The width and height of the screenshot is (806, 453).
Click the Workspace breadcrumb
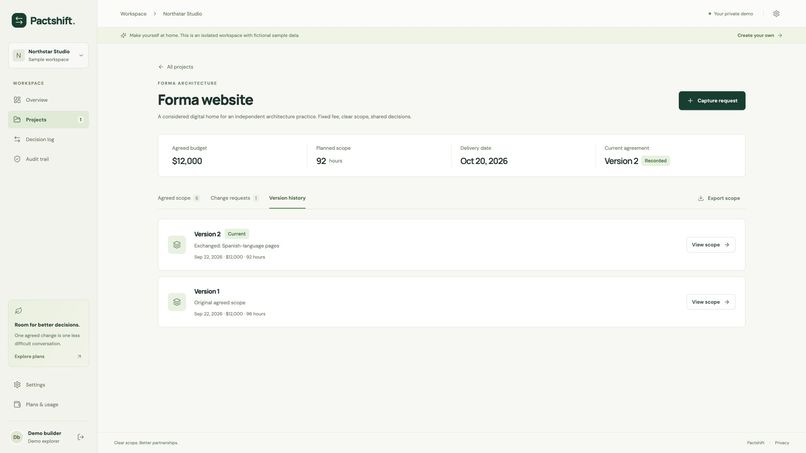click(x=133, y=14)
